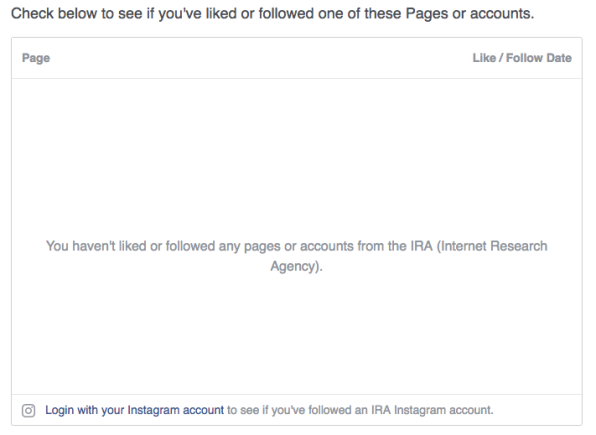The height and width of the screenshot is (435, 596).
Task: Click the word 'Login' in the footer link
Action: (x=59, y=410)
